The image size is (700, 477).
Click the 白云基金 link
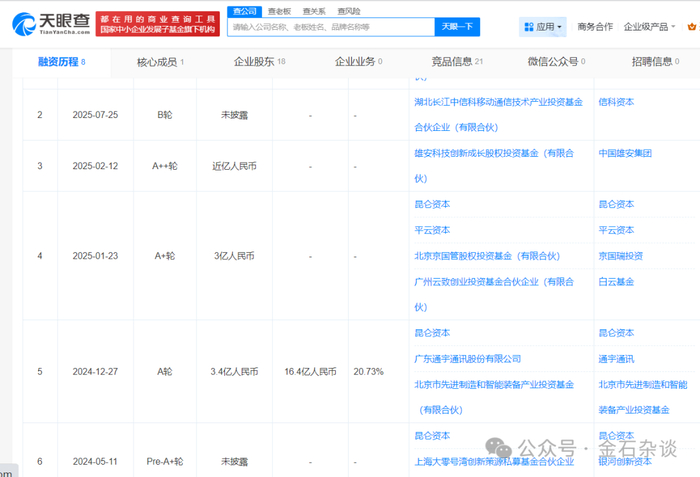[x=615, y=282]
